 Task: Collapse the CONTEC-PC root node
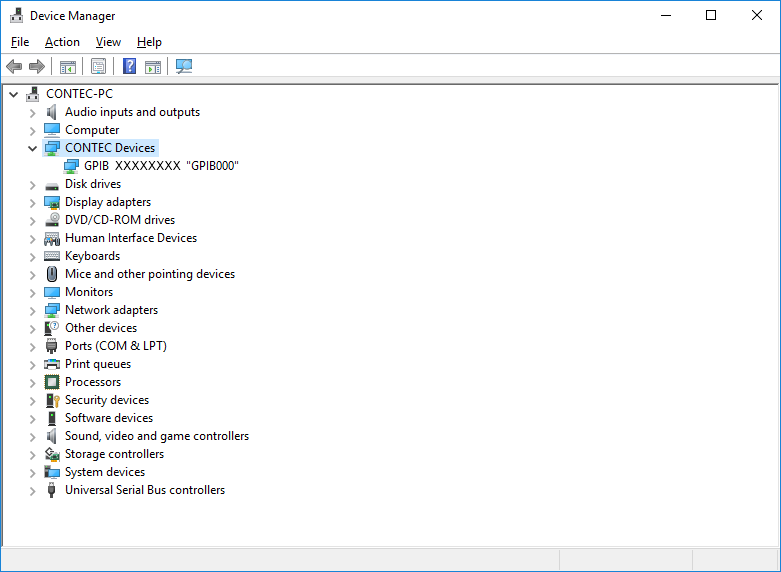pos(13,94)
